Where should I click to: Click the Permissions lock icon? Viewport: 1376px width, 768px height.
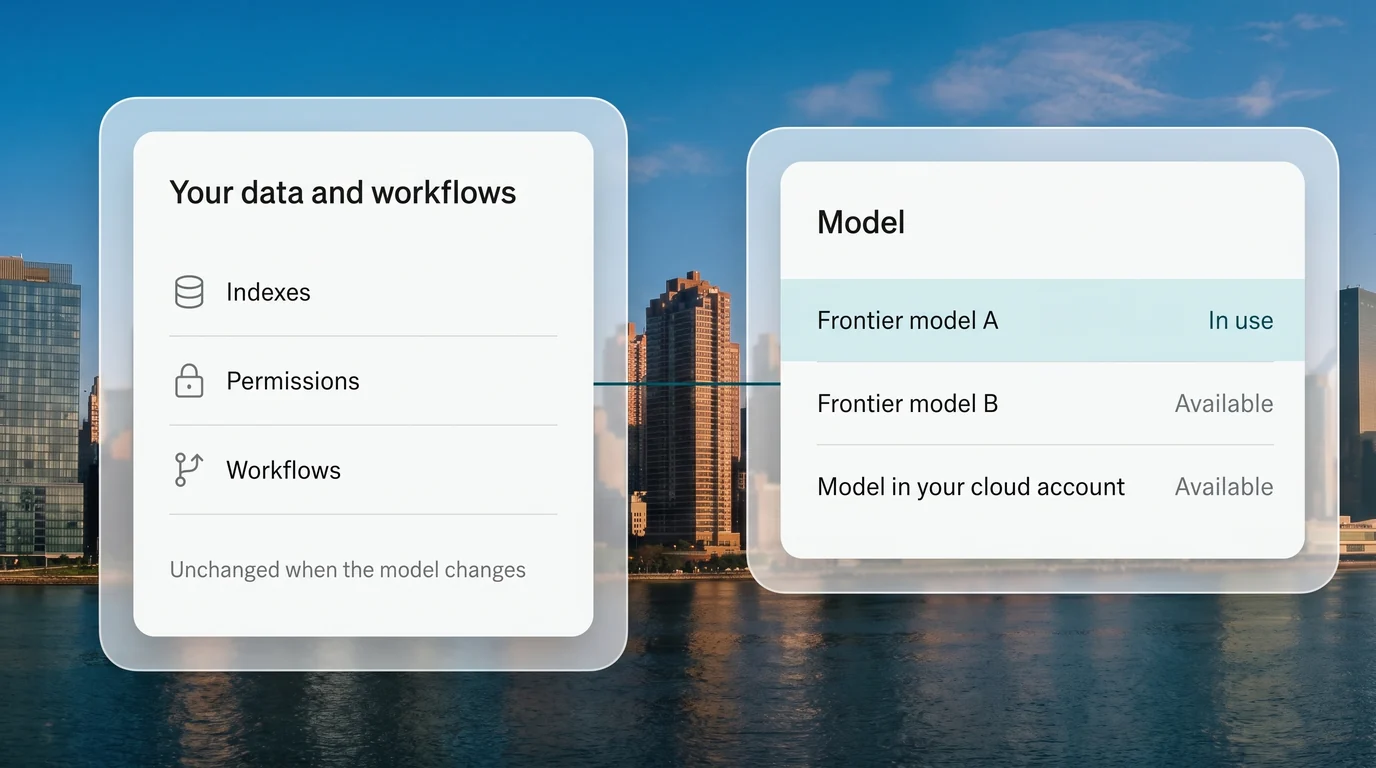tap(189, 381)
